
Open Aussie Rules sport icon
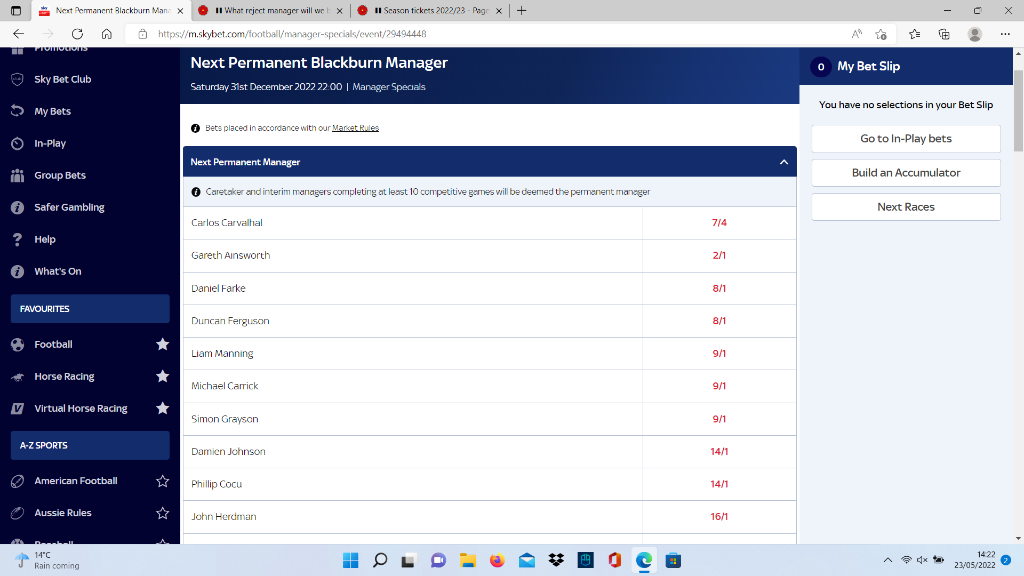click(18, 513)
